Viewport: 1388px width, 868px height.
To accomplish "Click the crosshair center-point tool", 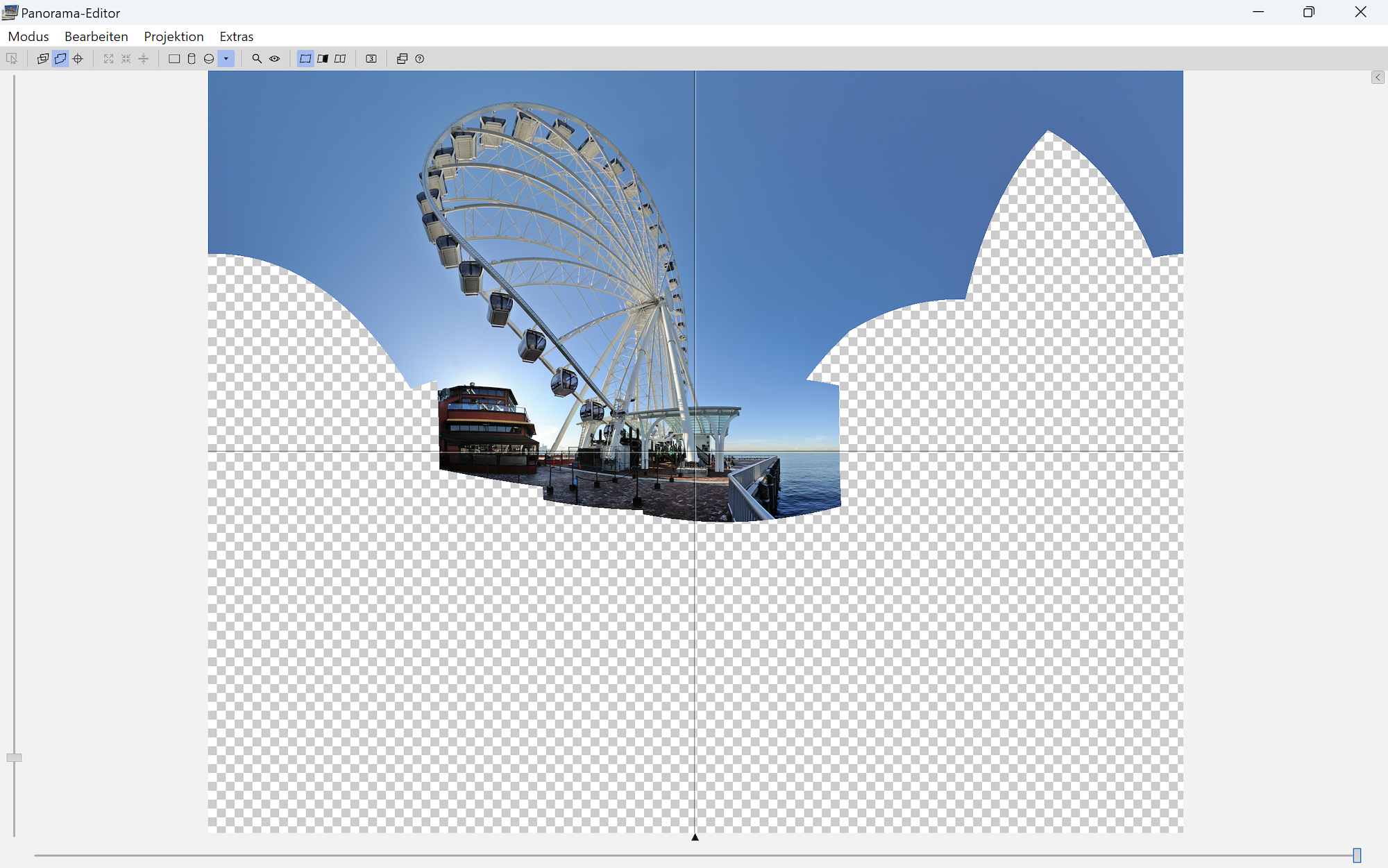I will (78, 59).
